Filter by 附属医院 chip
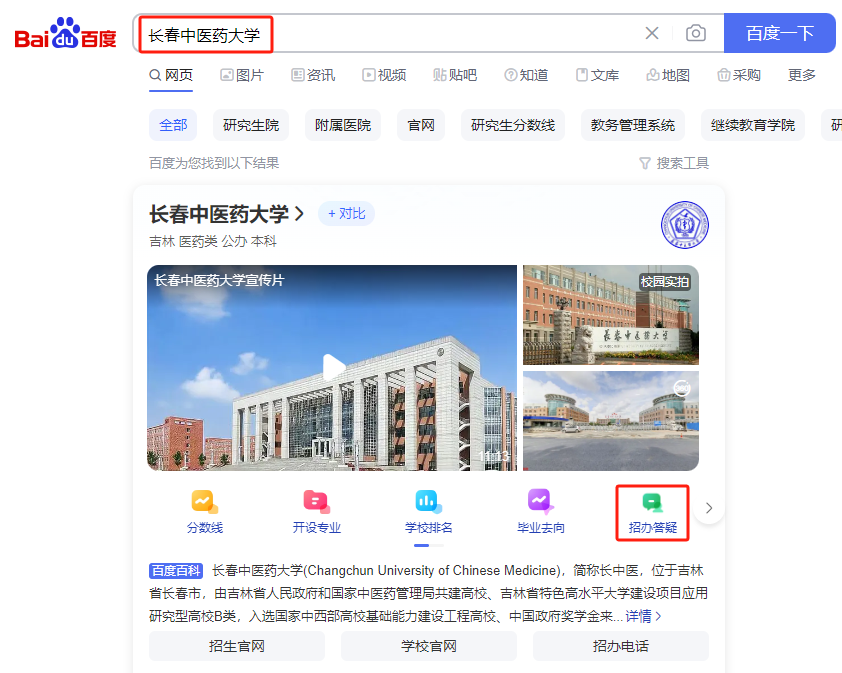This screenshot has width=842, height=673. [343, 125]
